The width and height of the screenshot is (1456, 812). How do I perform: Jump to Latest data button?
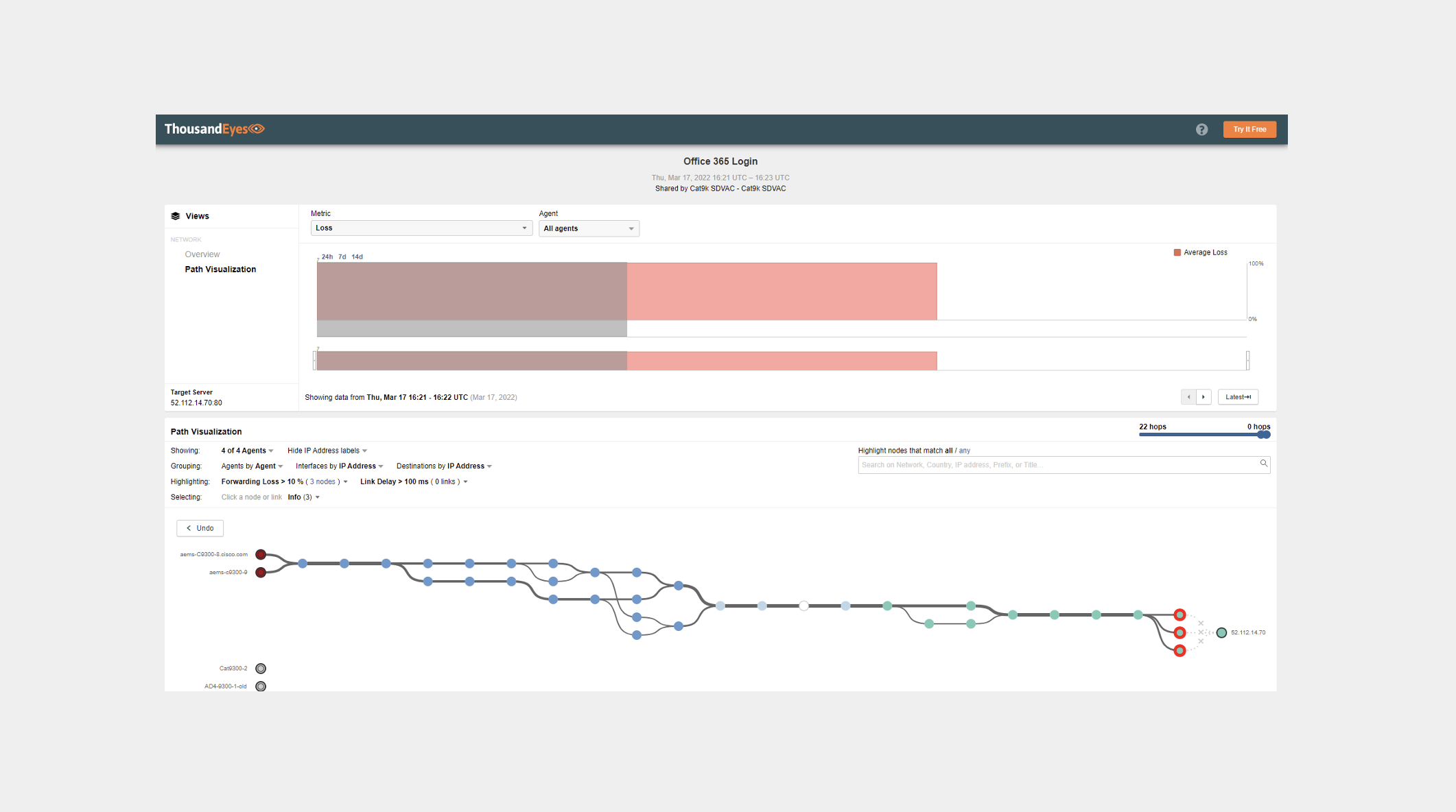click(x=1238, y=397)
